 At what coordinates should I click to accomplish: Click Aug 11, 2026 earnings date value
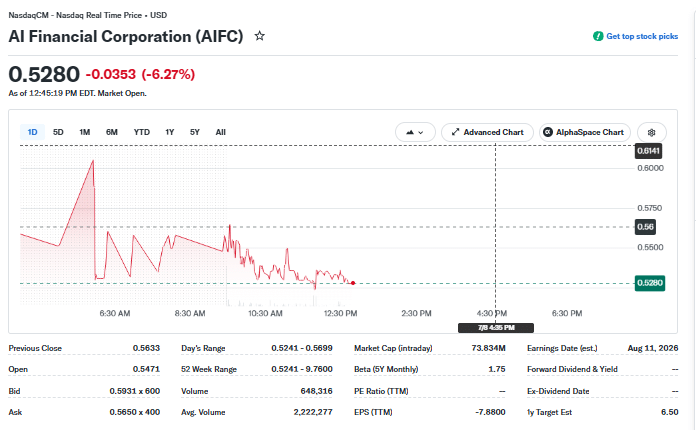click(653, 348)
